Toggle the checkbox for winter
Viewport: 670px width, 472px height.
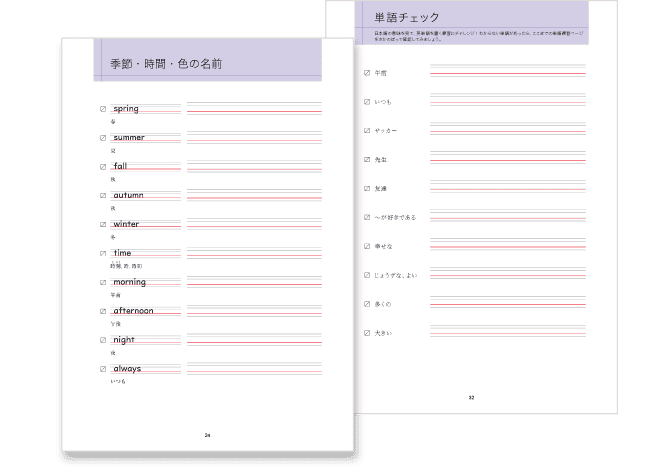click(x=103, y=224)
